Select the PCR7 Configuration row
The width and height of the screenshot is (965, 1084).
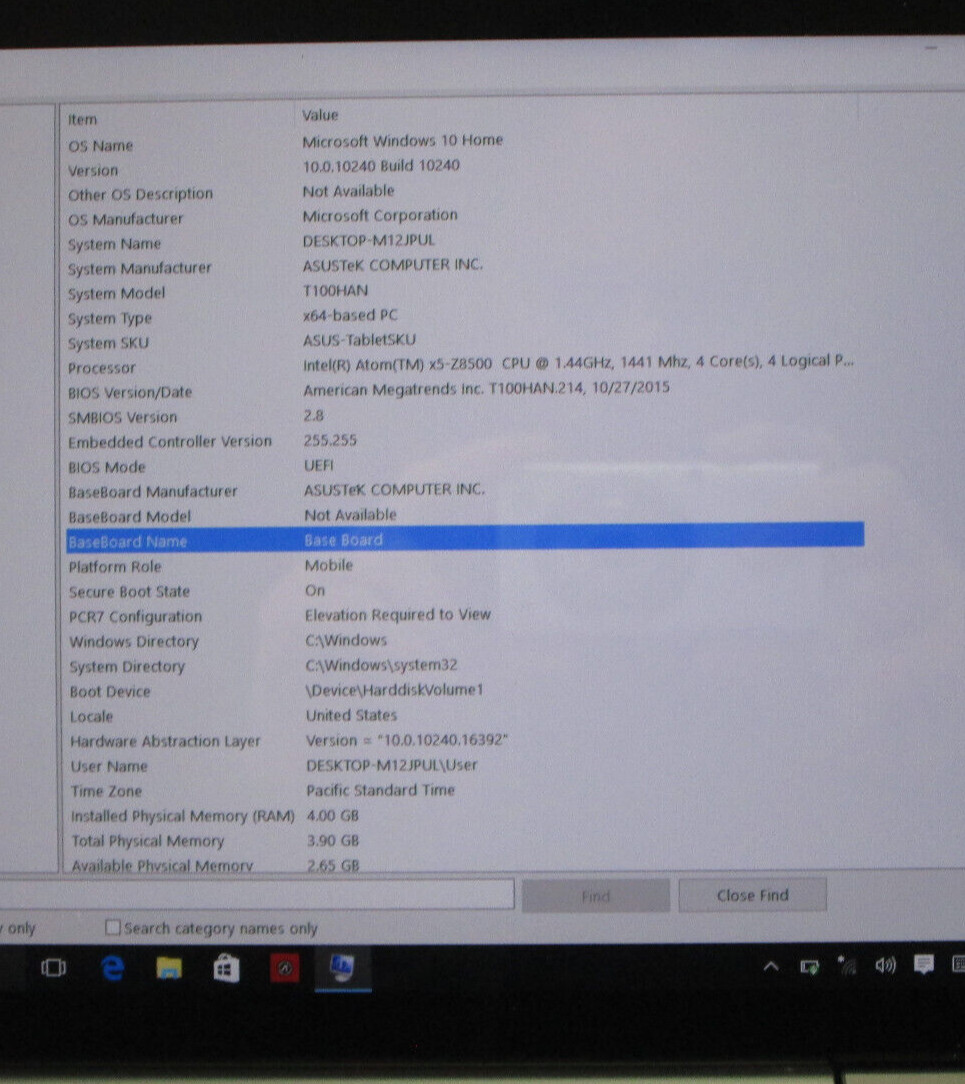pyautogui.click(x=463, y=616)
